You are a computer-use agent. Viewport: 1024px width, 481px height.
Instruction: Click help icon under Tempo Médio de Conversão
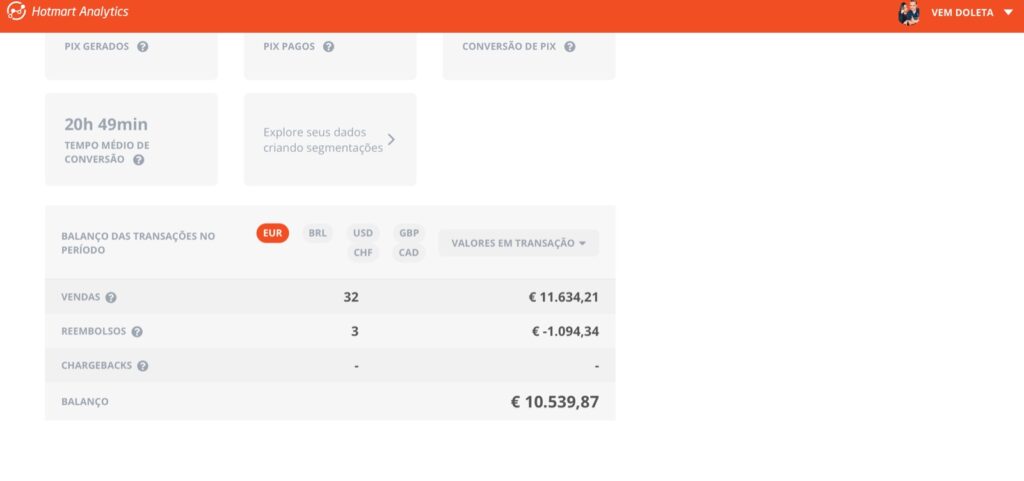click(x=139, y=160)
